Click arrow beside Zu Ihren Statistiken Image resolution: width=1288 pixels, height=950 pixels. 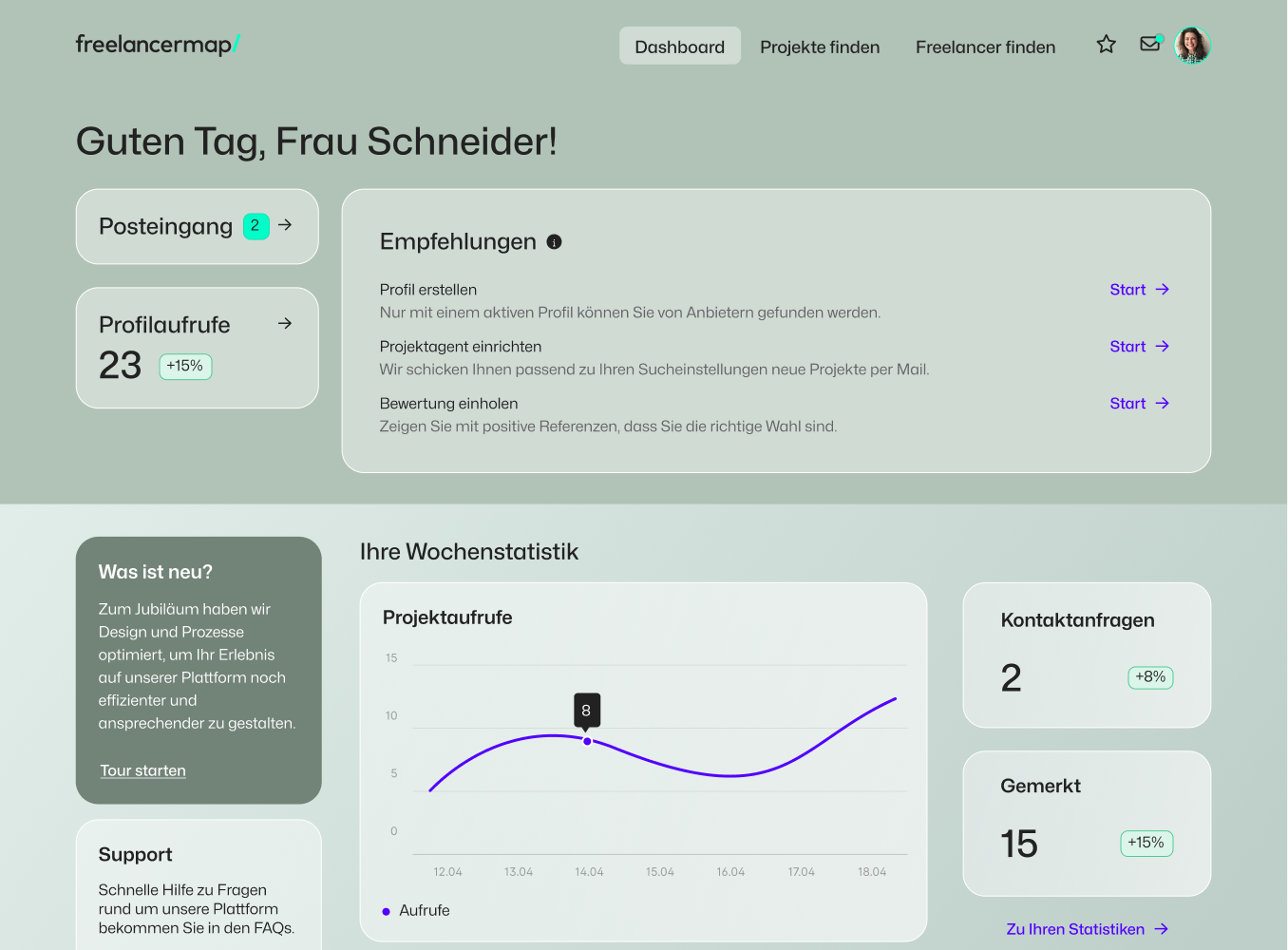click(1162, 929)
